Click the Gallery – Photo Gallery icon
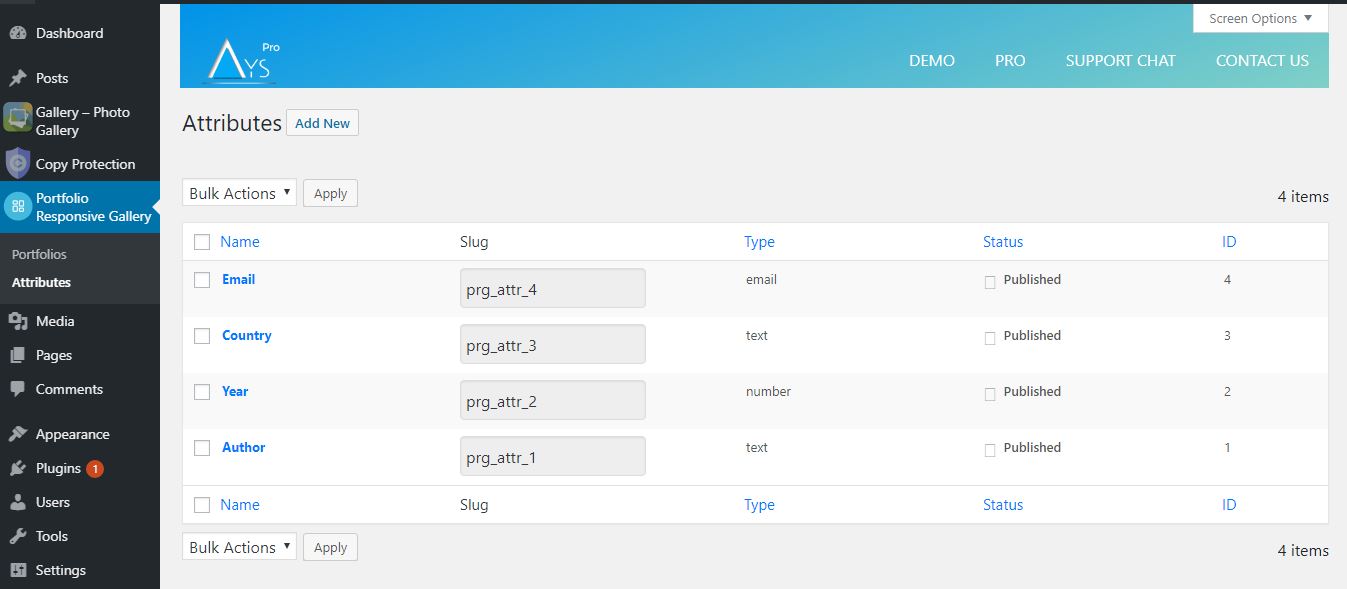1347x589 pixels. point(17,118)
